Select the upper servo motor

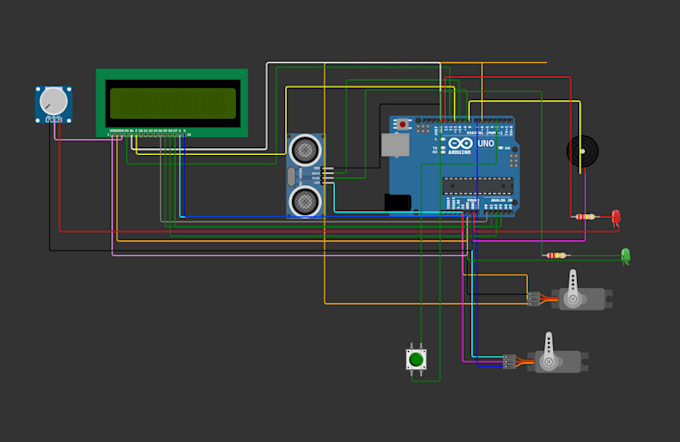pos(582,291)
